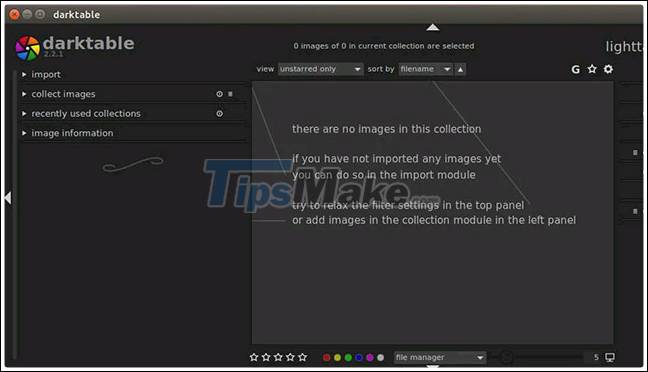The width and height of the screenshot is (648, 372).
Task: Expand the image information module
Action: (24, 133)
